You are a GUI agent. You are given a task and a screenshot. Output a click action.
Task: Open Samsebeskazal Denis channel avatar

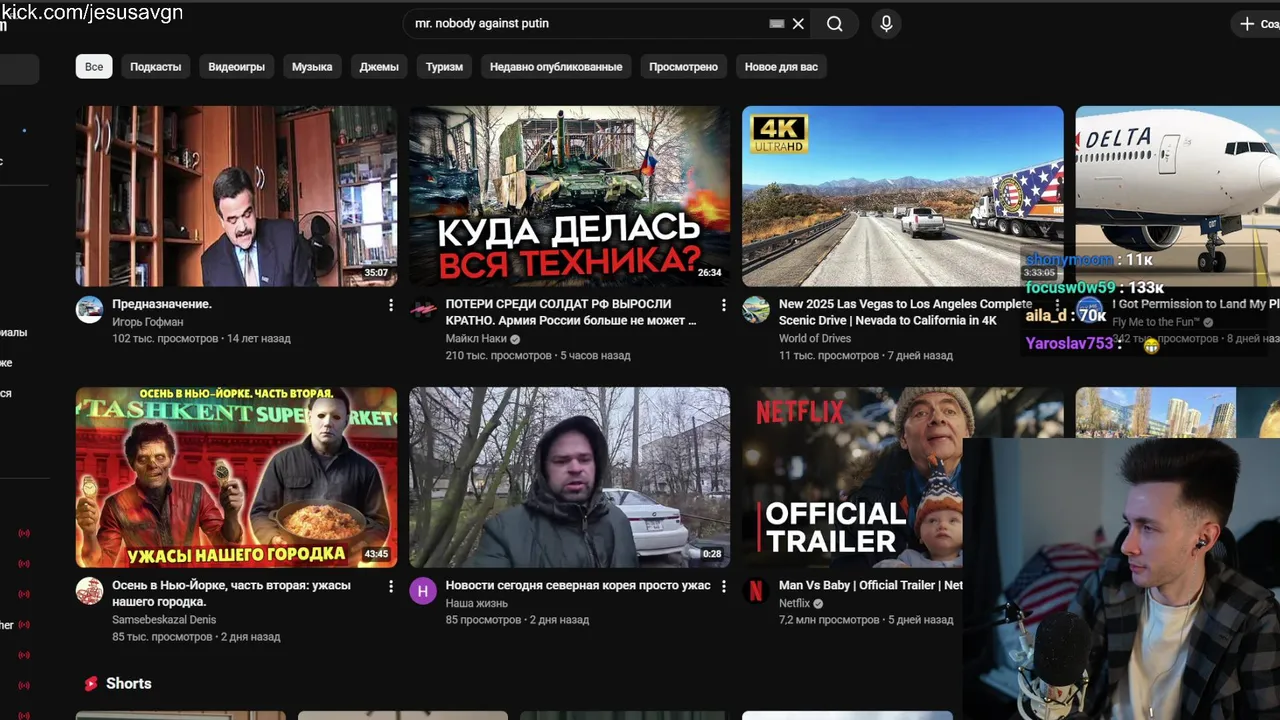(90, 591)
